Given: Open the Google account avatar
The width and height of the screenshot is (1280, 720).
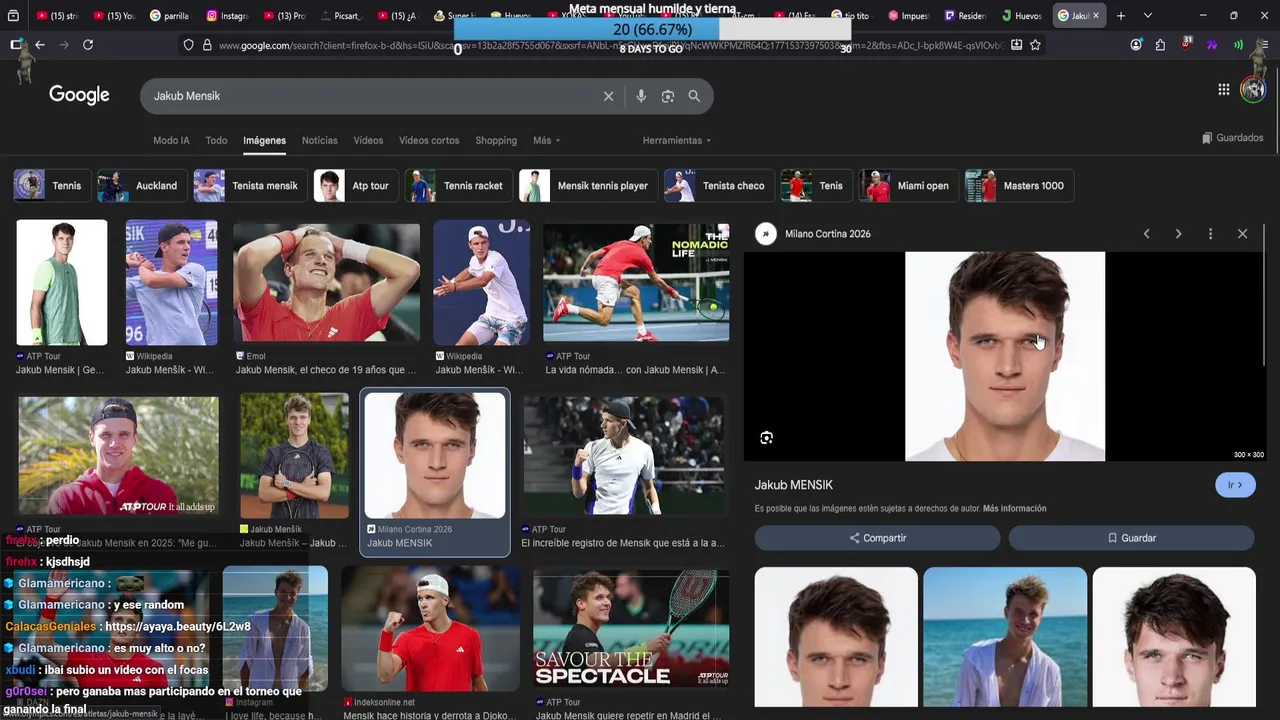Looking at the screenshot, I should pyautogui.click(x=1253, y=90).
